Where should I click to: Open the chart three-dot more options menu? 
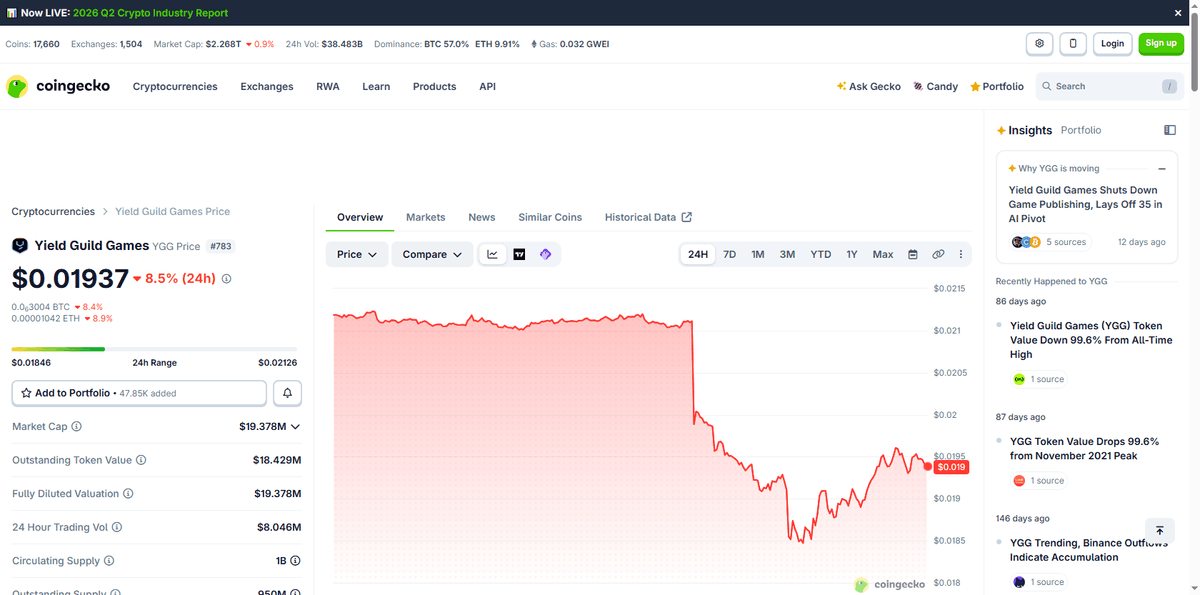961,255
